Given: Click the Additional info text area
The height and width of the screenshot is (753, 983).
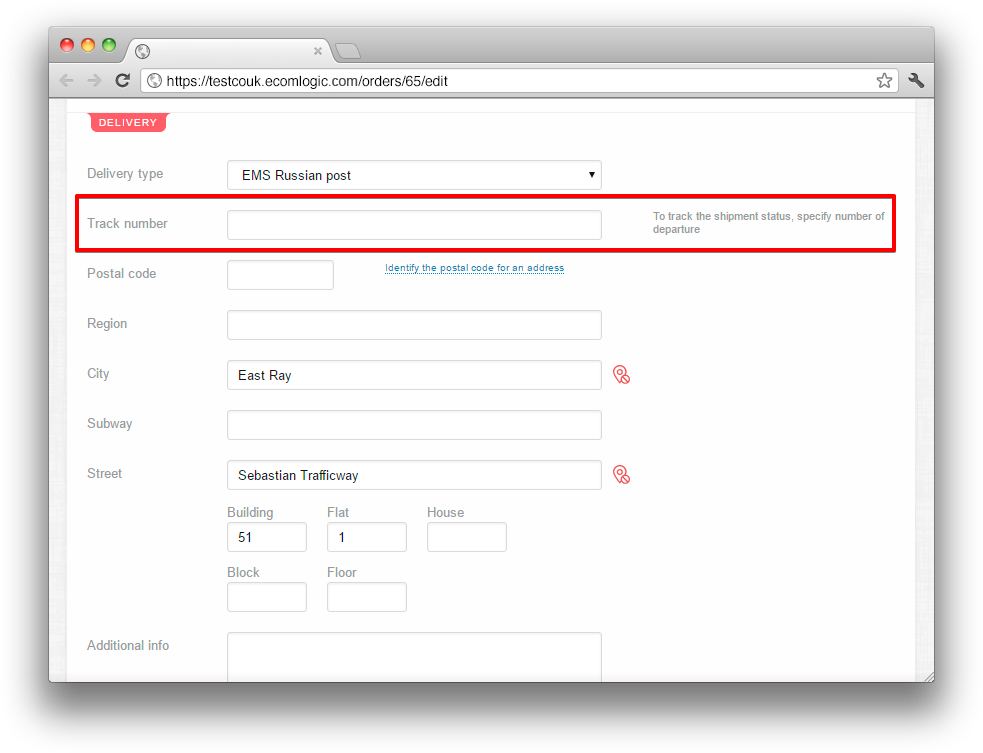Looking at the screenshot, I should pyautogui.click(x=414, y=657).
